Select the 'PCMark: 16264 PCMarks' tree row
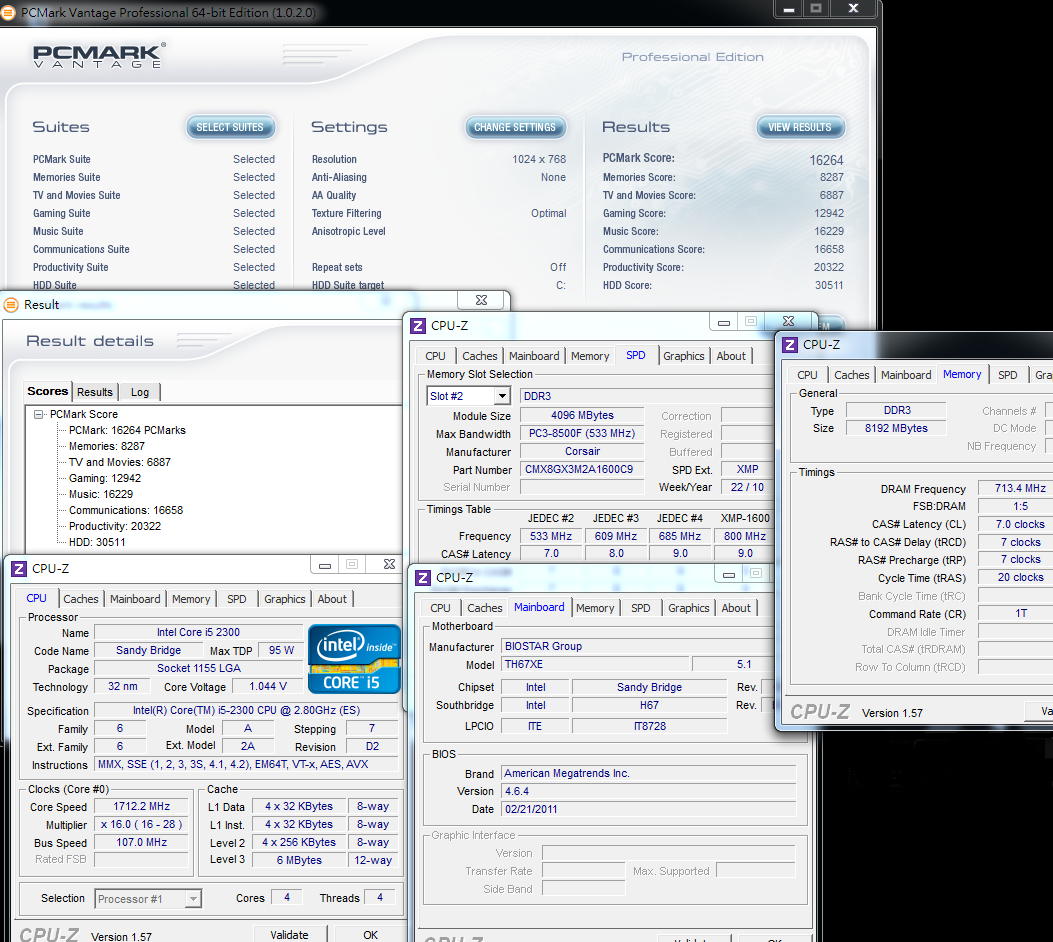This screenshot has height=942, width=1053. [128, 430]
